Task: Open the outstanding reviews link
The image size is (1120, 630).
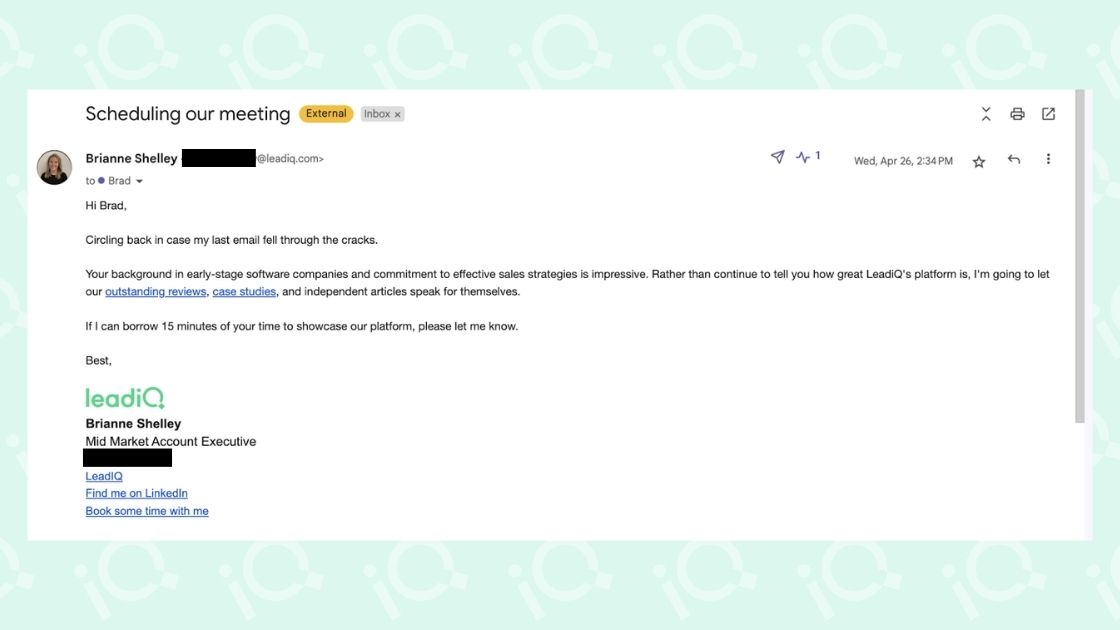Action: (156, 291)
